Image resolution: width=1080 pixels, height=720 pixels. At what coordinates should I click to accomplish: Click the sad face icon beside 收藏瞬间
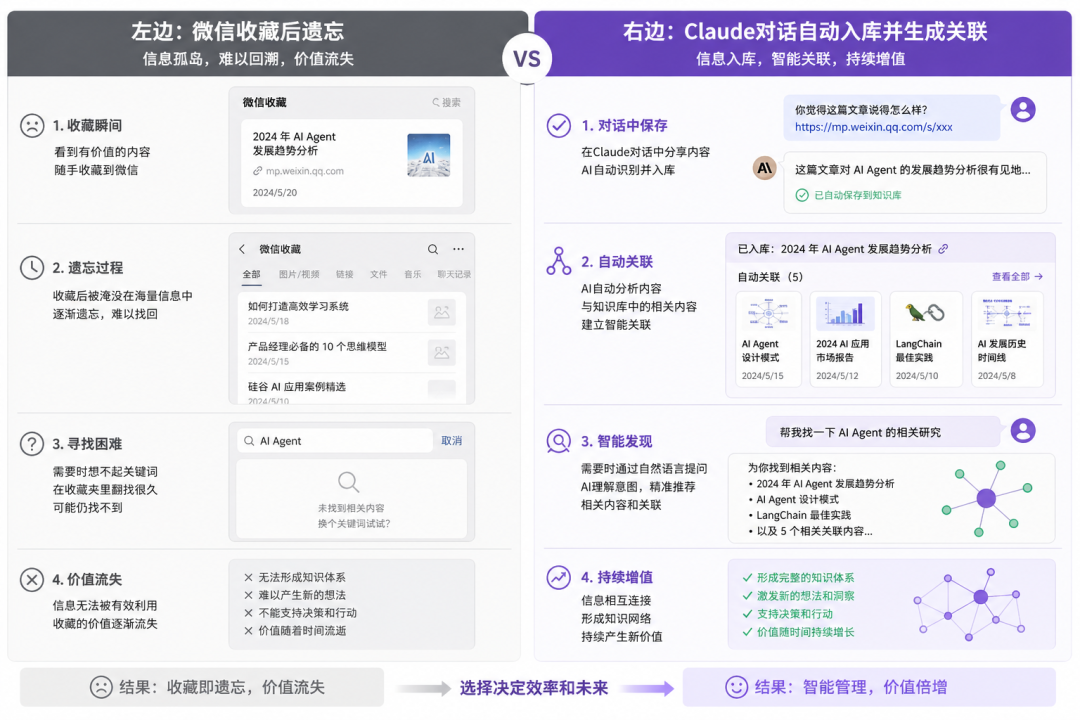pyautogui.click(x=32, y=125)
